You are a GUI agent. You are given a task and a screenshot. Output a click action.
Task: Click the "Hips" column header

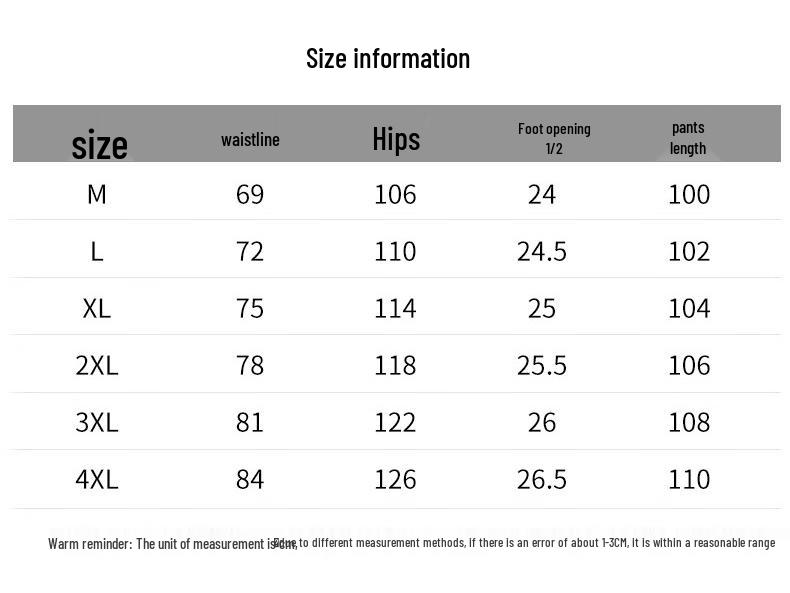pyautogui.click(x=396, y=139)
